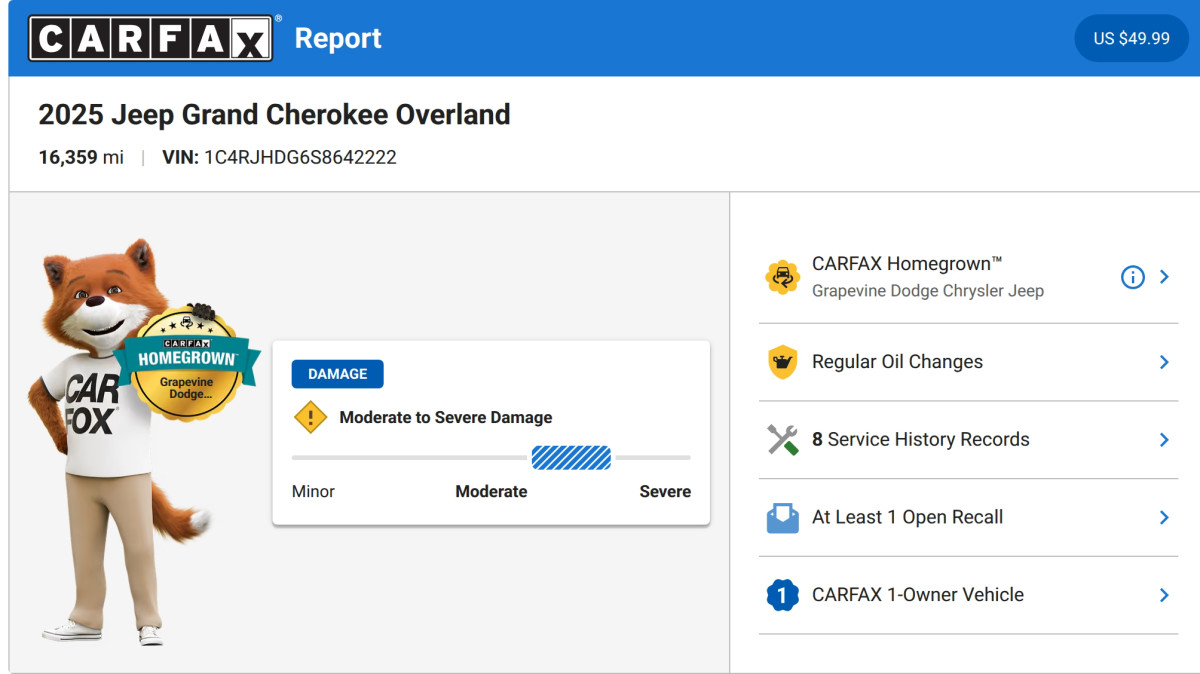Click the blue 1-Owner badge icon
The height and width of the screenshot is (674, 1200).
pyautogui.click(x=782, y=595)
